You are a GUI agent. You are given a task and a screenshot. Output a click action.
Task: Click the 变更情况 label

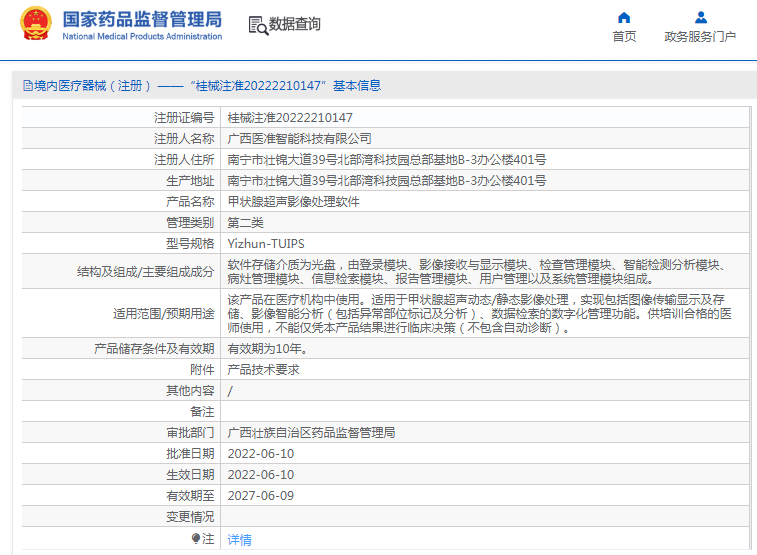click(190, 517)
